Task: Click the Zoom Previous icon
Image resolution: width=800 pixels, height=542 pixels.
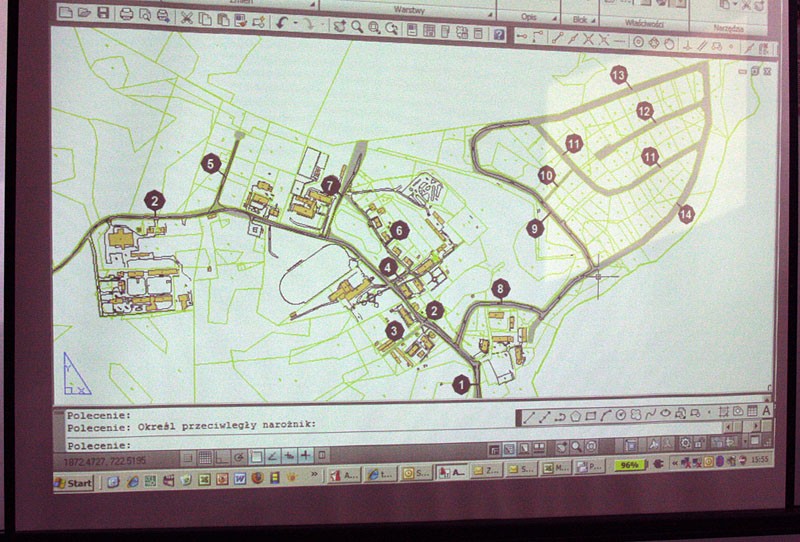Action: [391, 29]
